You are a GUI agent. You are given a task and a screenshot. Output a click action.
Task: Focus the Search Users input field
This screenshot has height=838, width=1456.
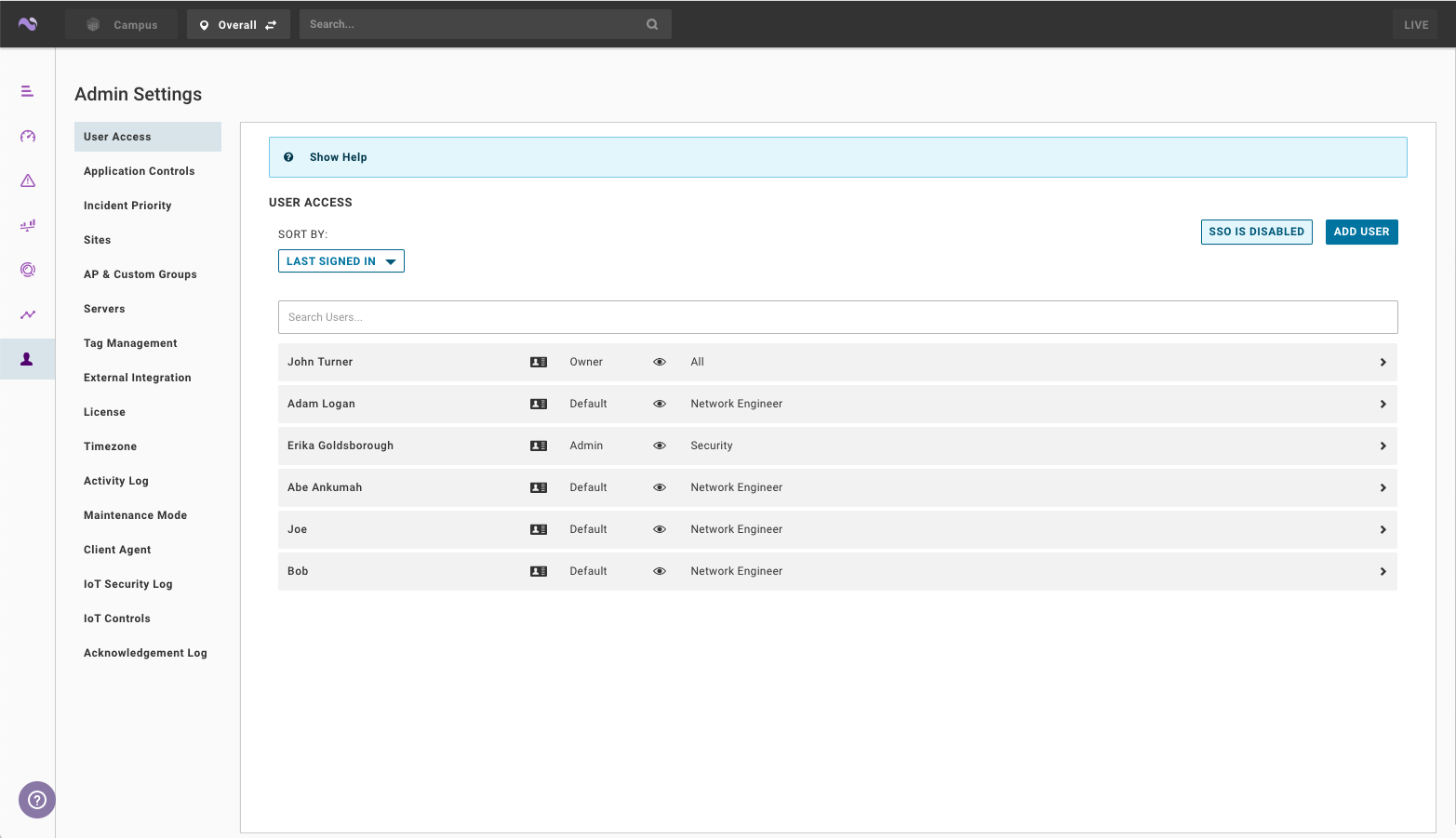coord(837,317)
